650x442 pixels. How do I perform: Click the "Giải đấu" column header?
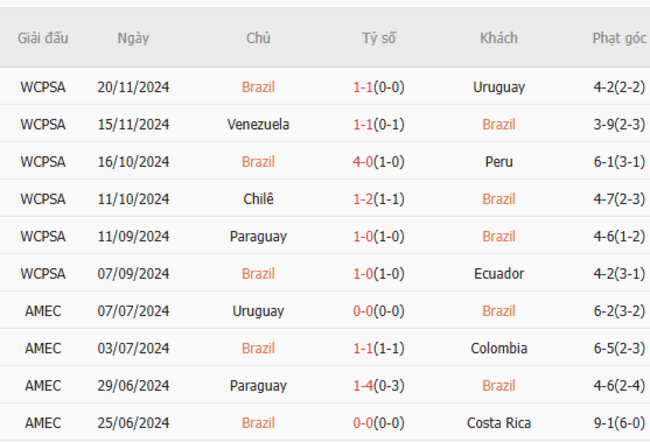point(43,38)
